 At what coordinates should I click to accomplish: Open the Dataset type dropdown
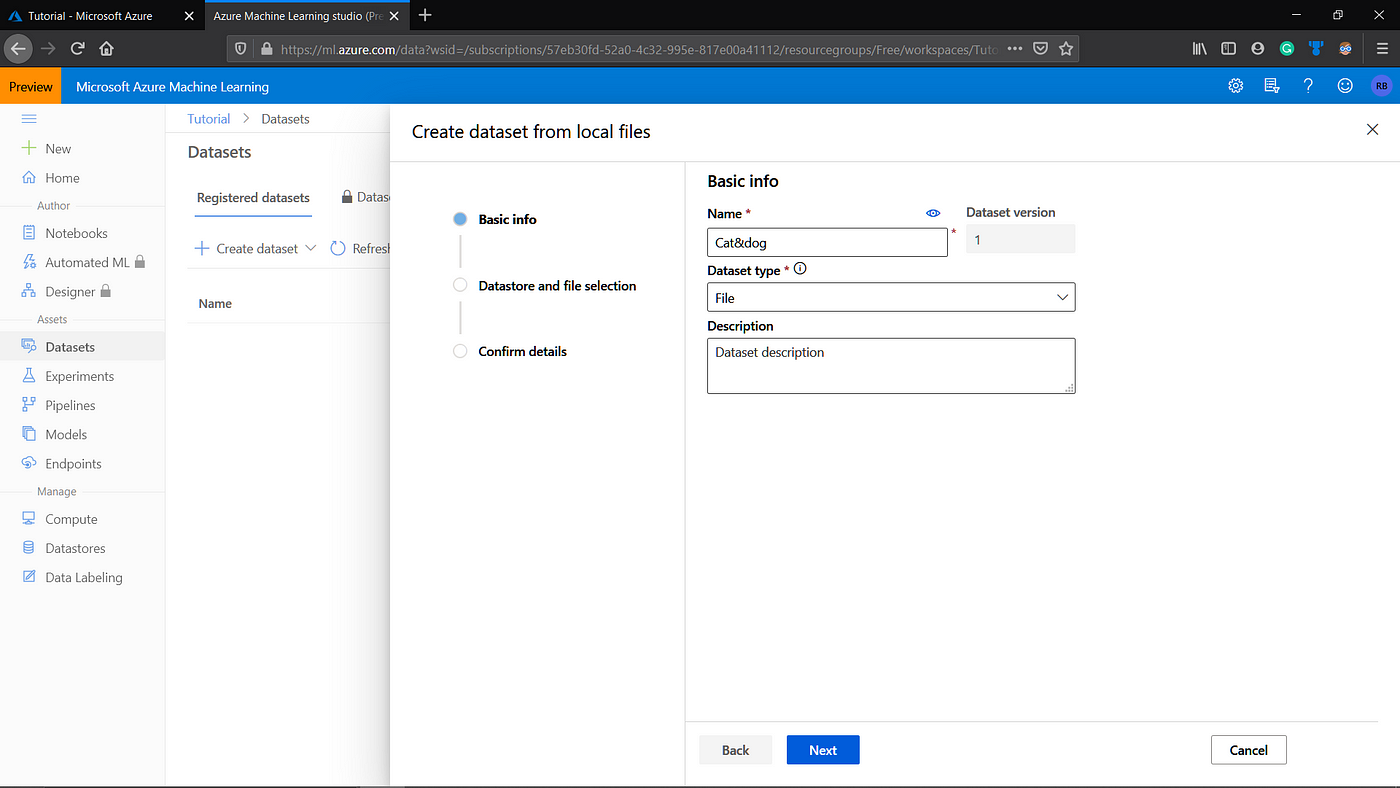(x=891, y=297)
